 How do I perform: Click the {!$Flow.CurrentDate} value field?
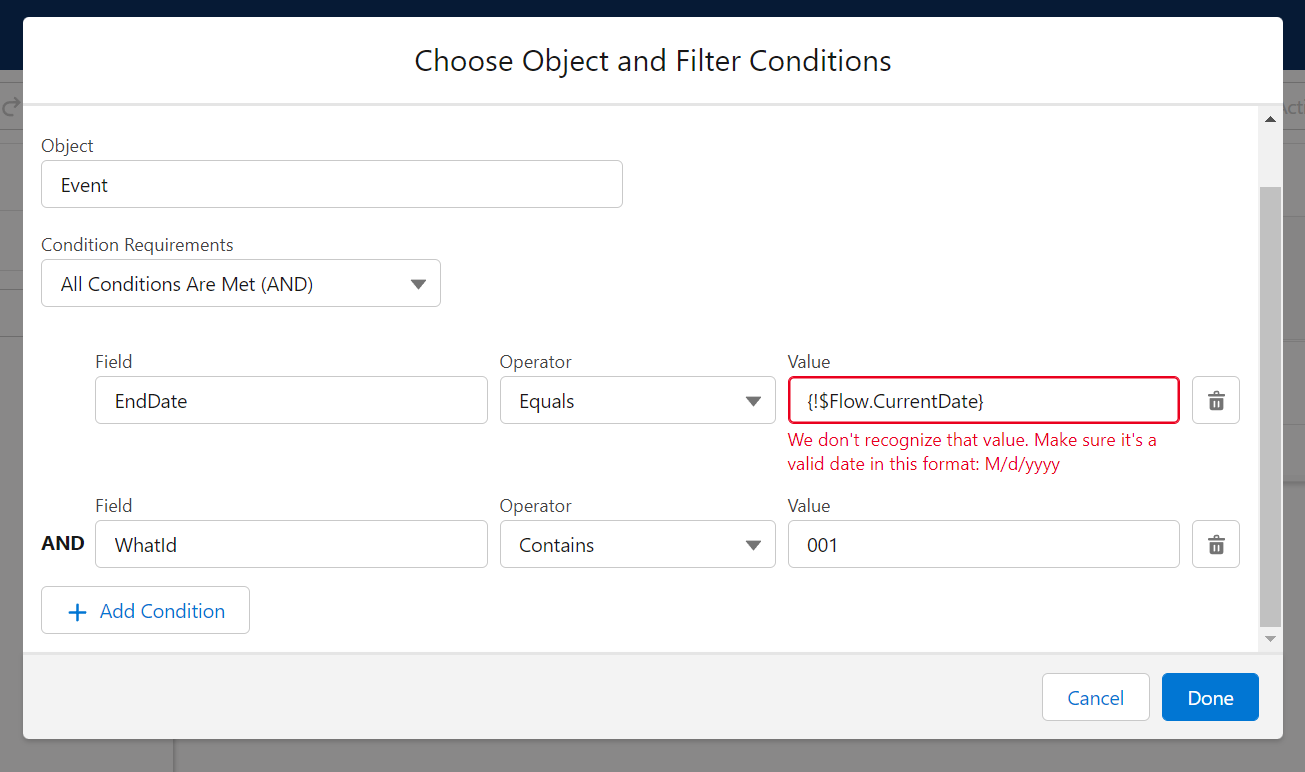coord(983,401)
